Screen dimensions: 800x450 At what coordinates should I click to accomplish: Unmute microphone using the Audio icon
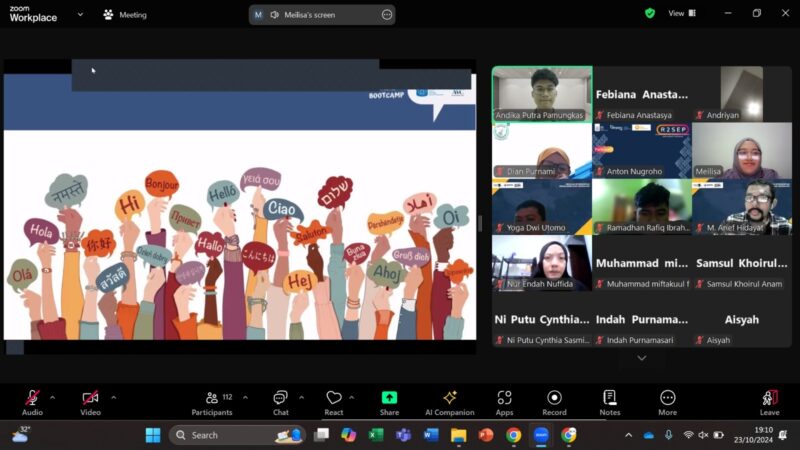[x=32, y=398]
